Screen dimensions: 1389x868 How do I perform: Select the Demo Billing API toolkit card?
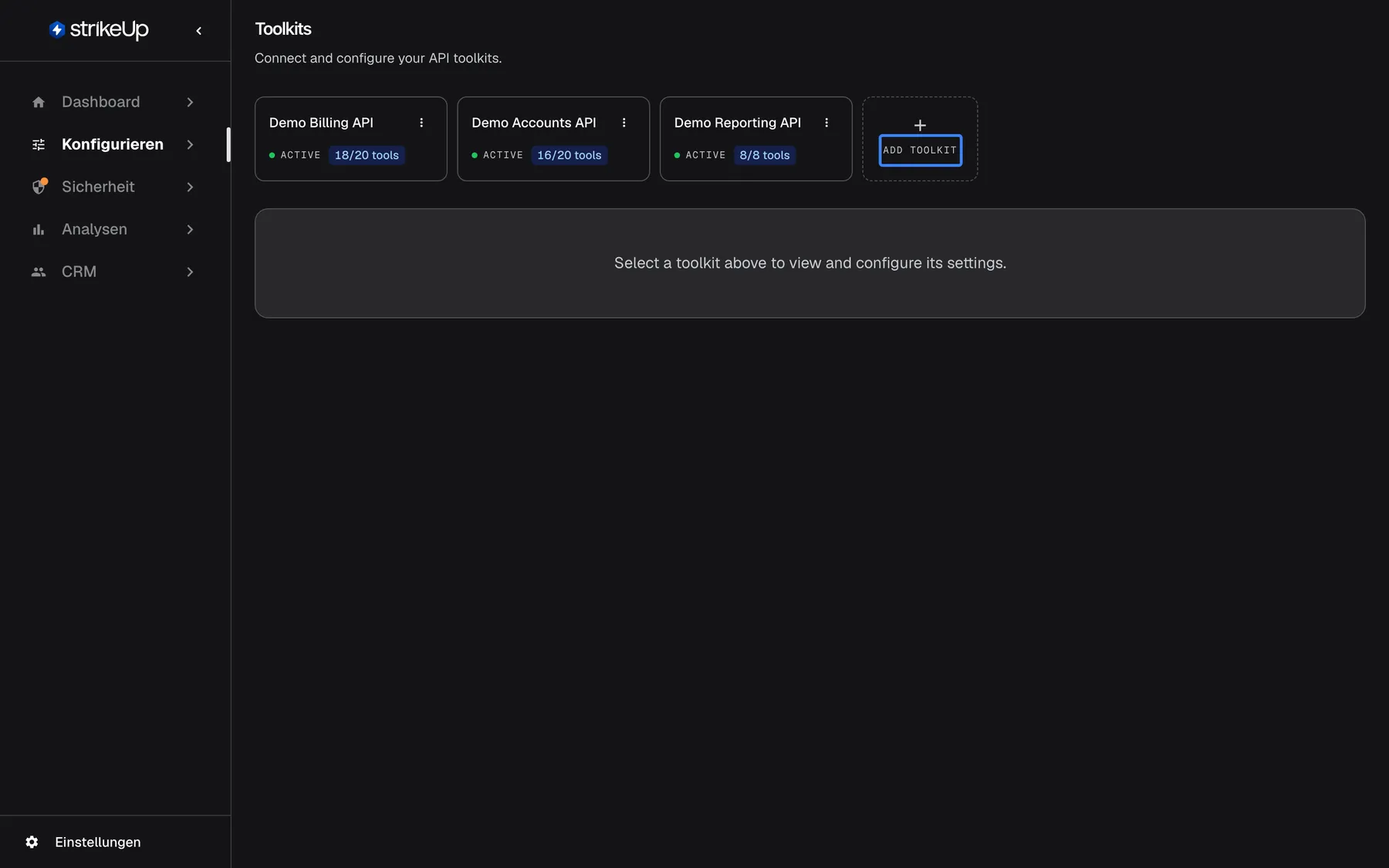351,139
